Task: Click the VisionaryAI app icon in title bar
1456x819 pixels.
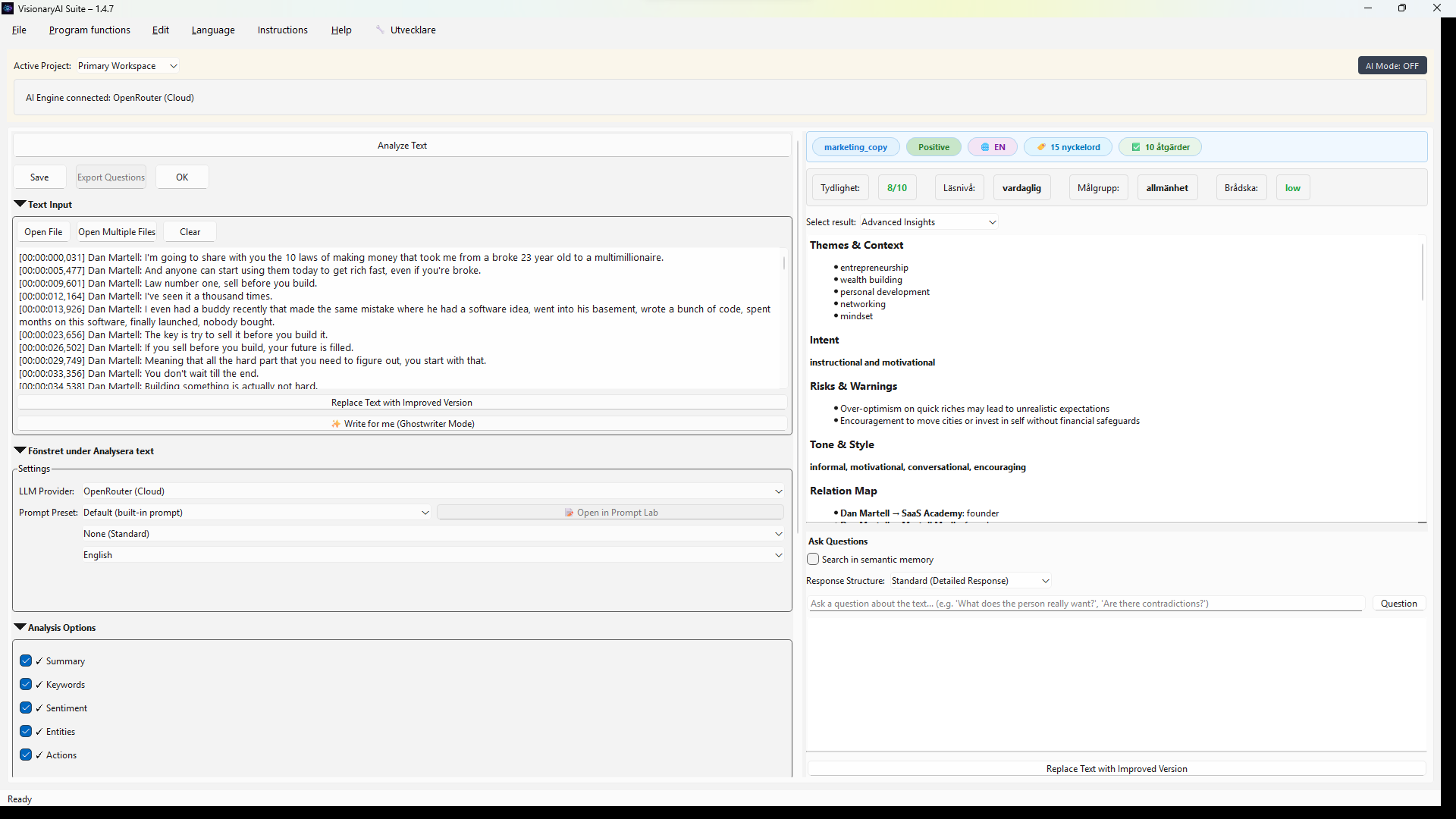Action: [8, 8]
